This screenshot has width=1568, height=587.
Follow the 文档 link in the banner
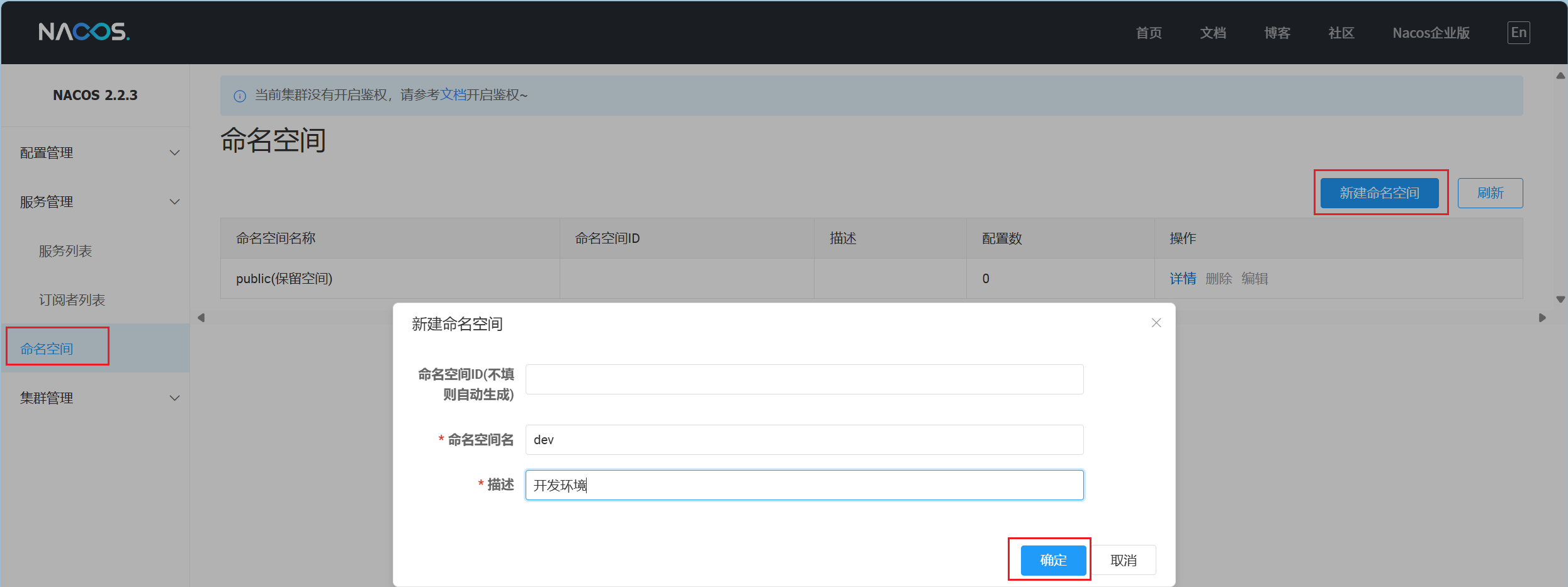[453, 95]
